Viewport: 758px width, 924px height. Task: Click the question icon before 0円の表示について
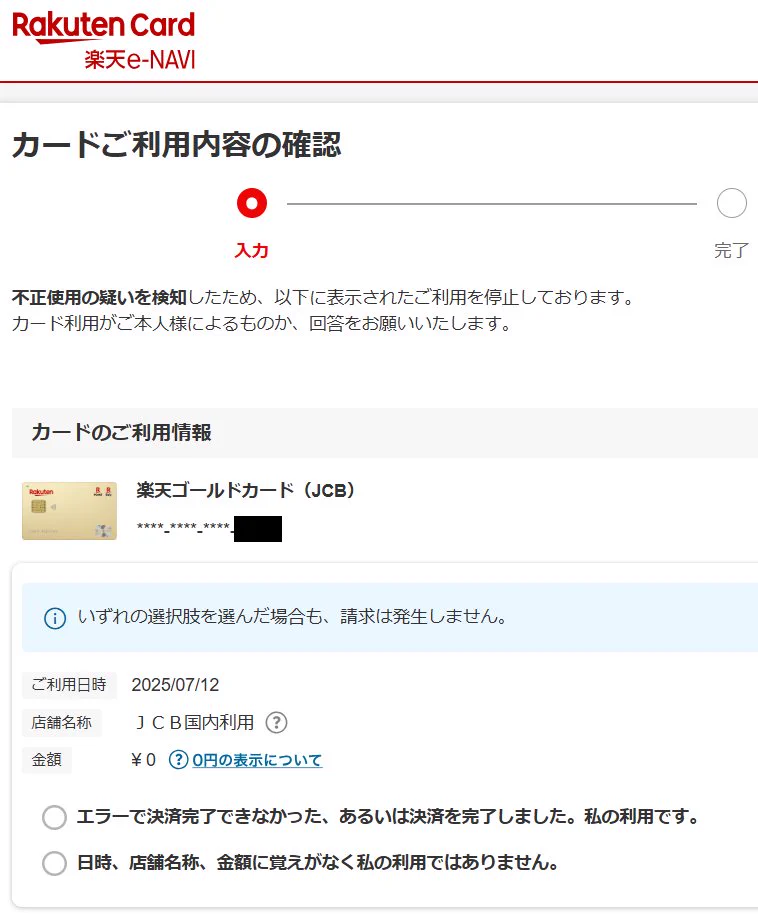click(178, 760)
